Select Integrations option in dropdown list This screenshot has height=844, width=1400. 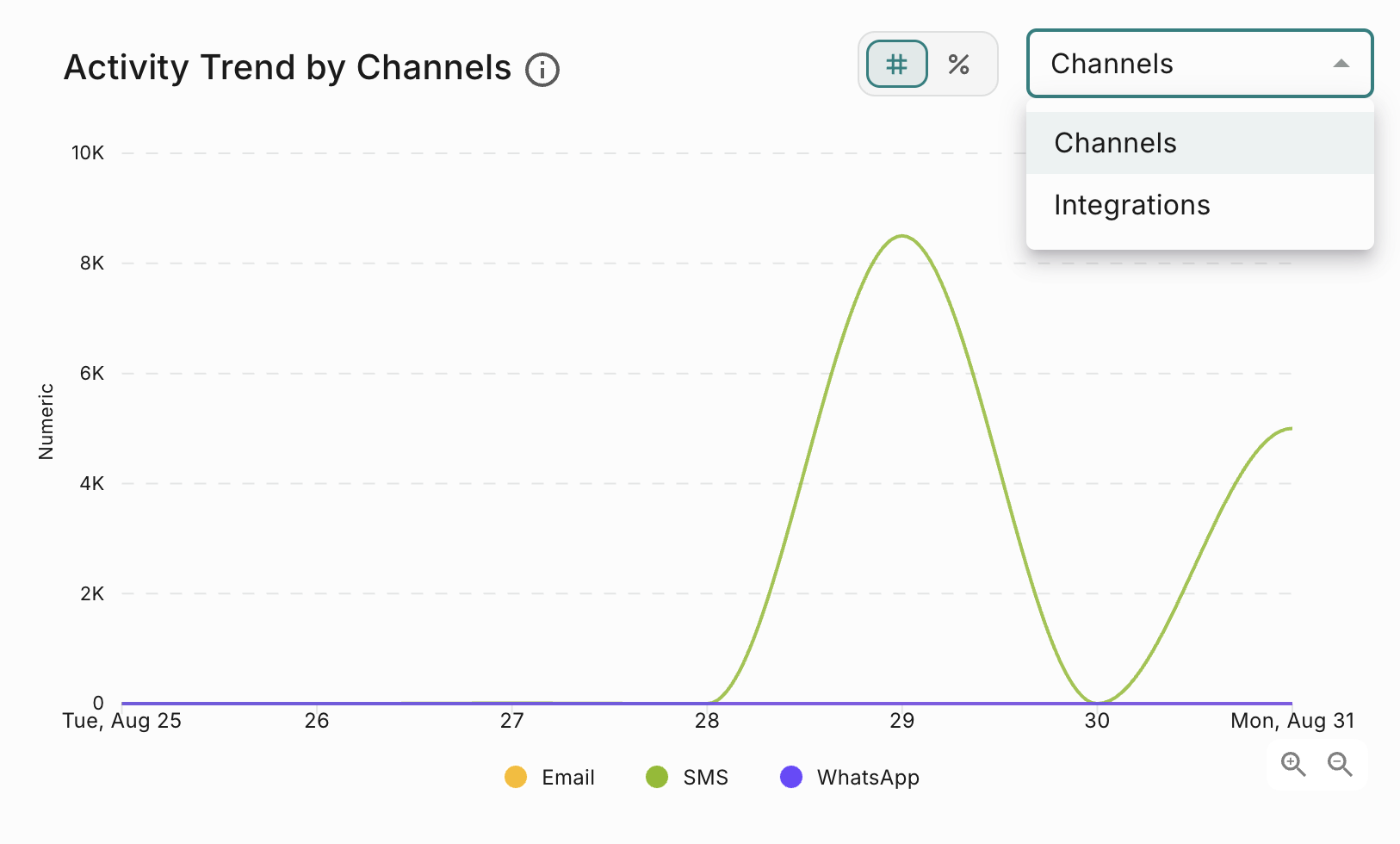[x=1199, y=205]
